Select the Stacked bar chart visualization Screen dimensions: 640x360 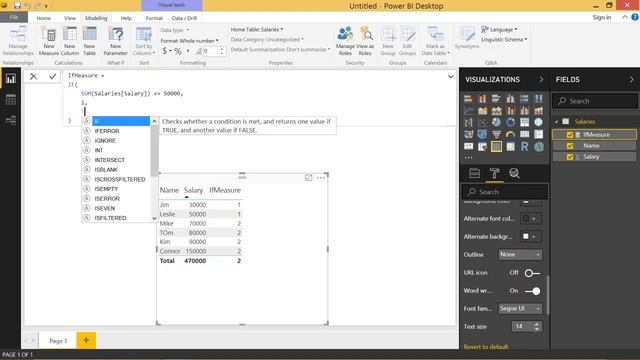click(x=468, y=98)
